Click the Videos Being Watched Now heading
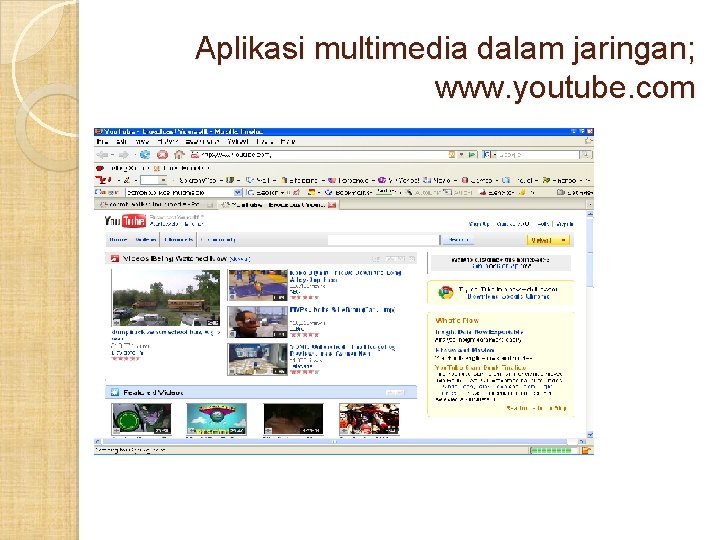The height and width of the screenshot is (540, 720). click(175, 259)
